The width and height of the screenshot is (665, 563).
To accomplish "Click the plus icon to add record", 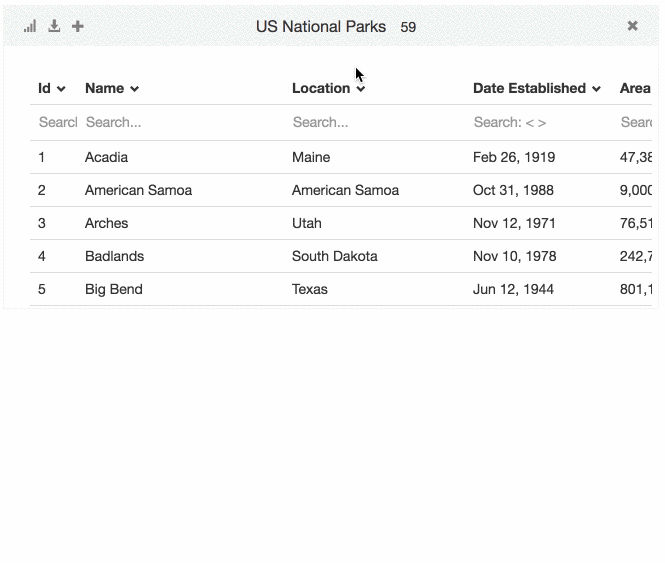I will click(78, 26).
